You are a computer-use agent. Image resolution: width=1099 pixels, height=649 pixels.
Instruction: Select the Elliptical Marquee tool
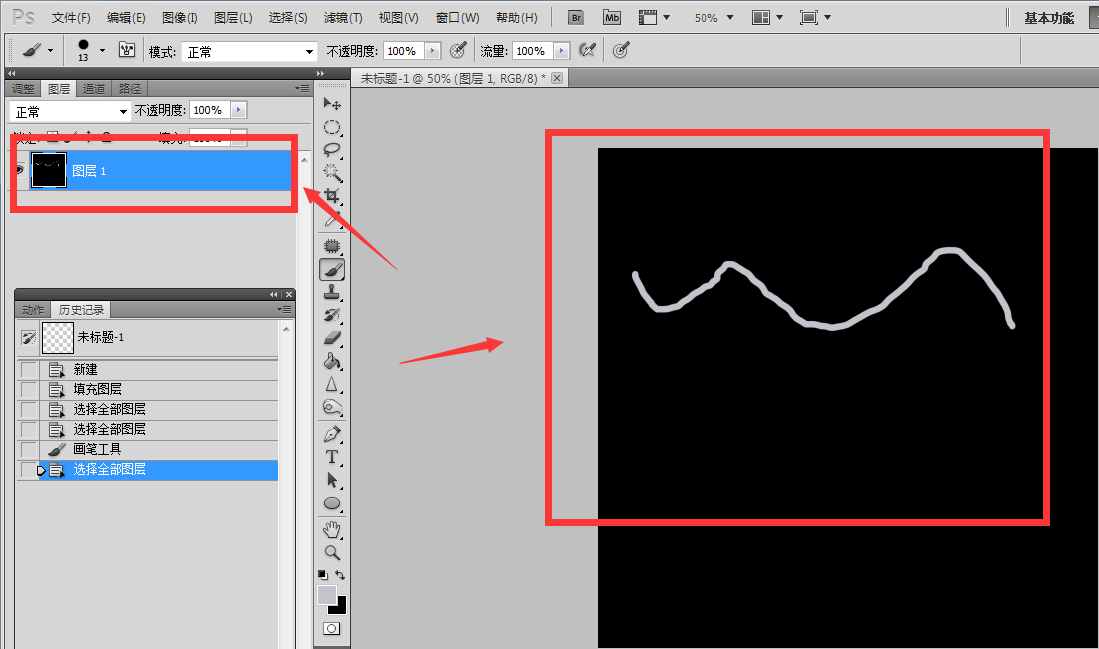[x=332, y=127]
